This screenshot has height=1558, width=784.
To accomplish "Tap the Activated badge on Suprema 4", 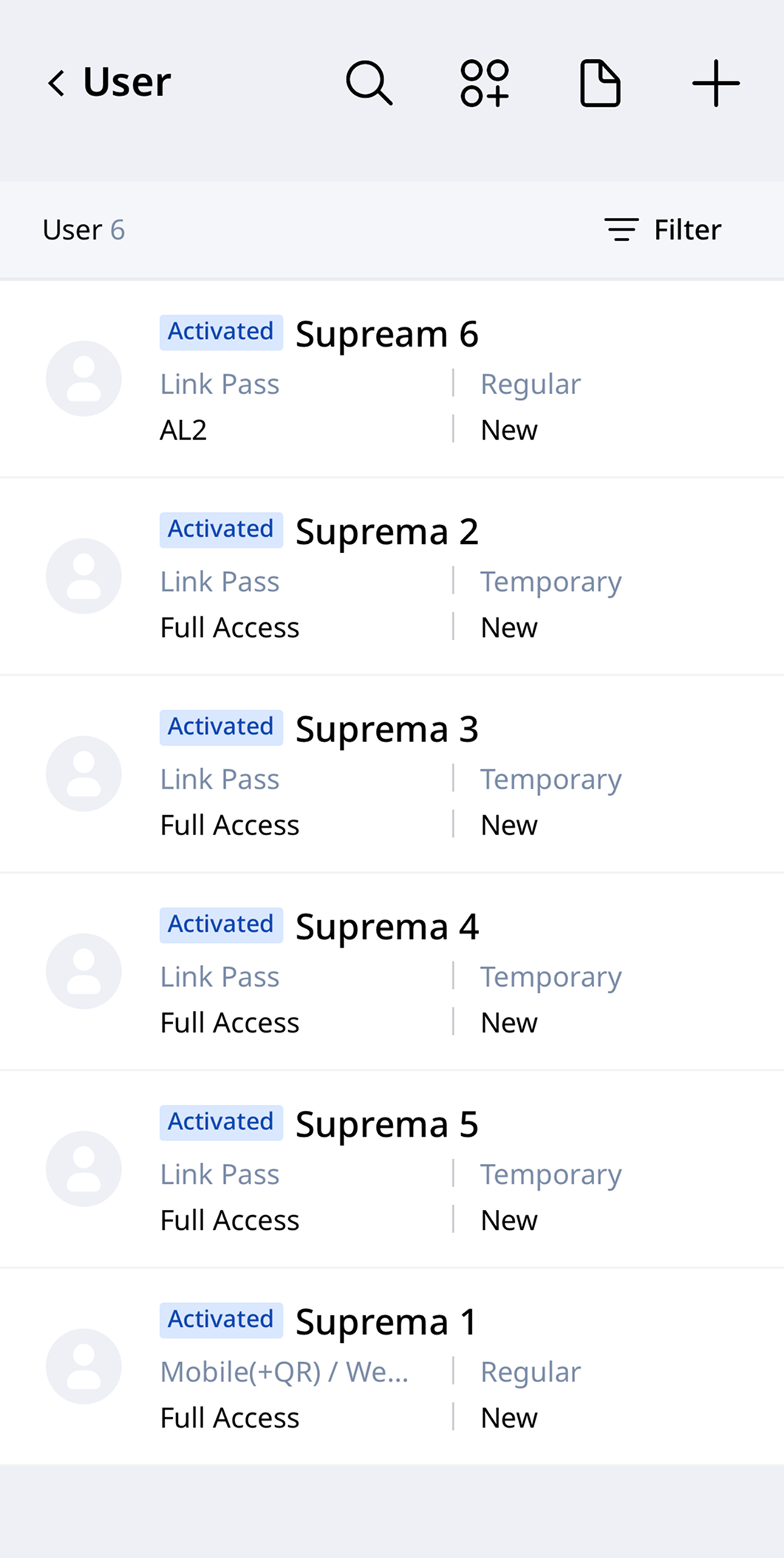I will coord(221,925).
